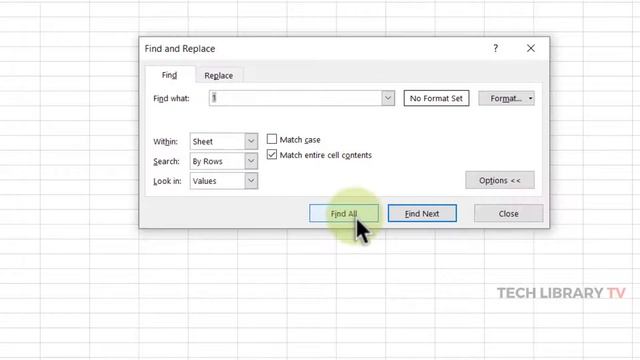Click the help question mark icon

(496, 49)
